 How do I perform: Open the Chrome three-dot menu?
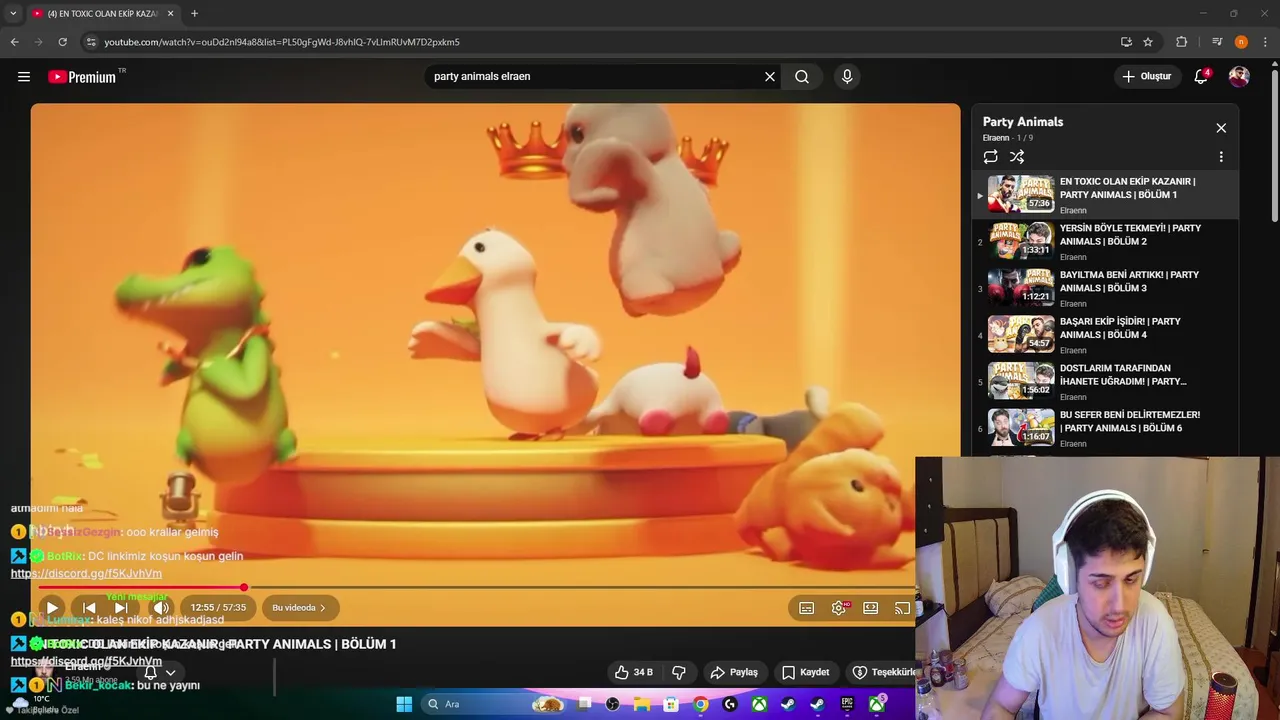pyautogui.click(x=1266, y=42)
